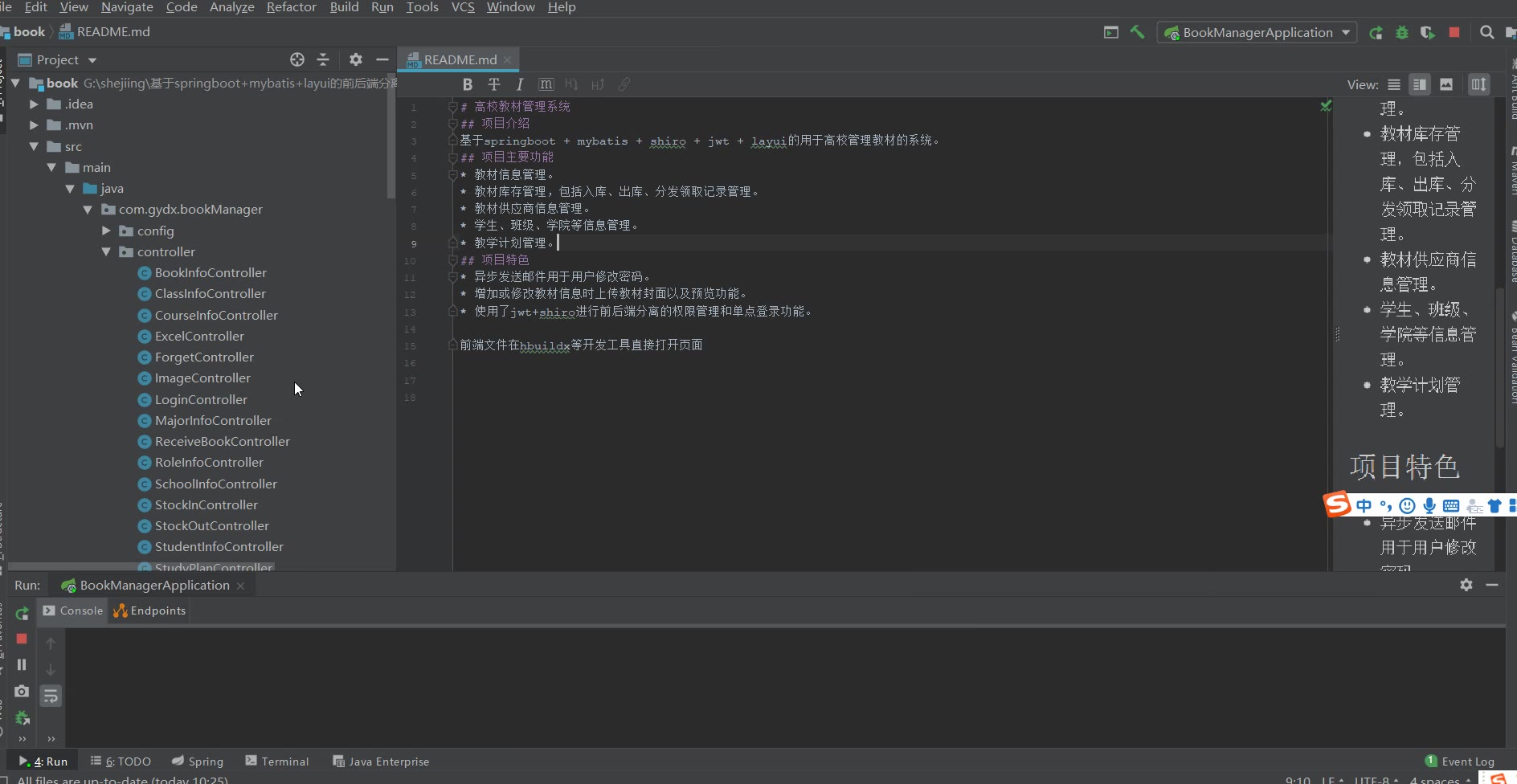Open the Terminal tool window
Screen dimensions: 1517x784
277,762
